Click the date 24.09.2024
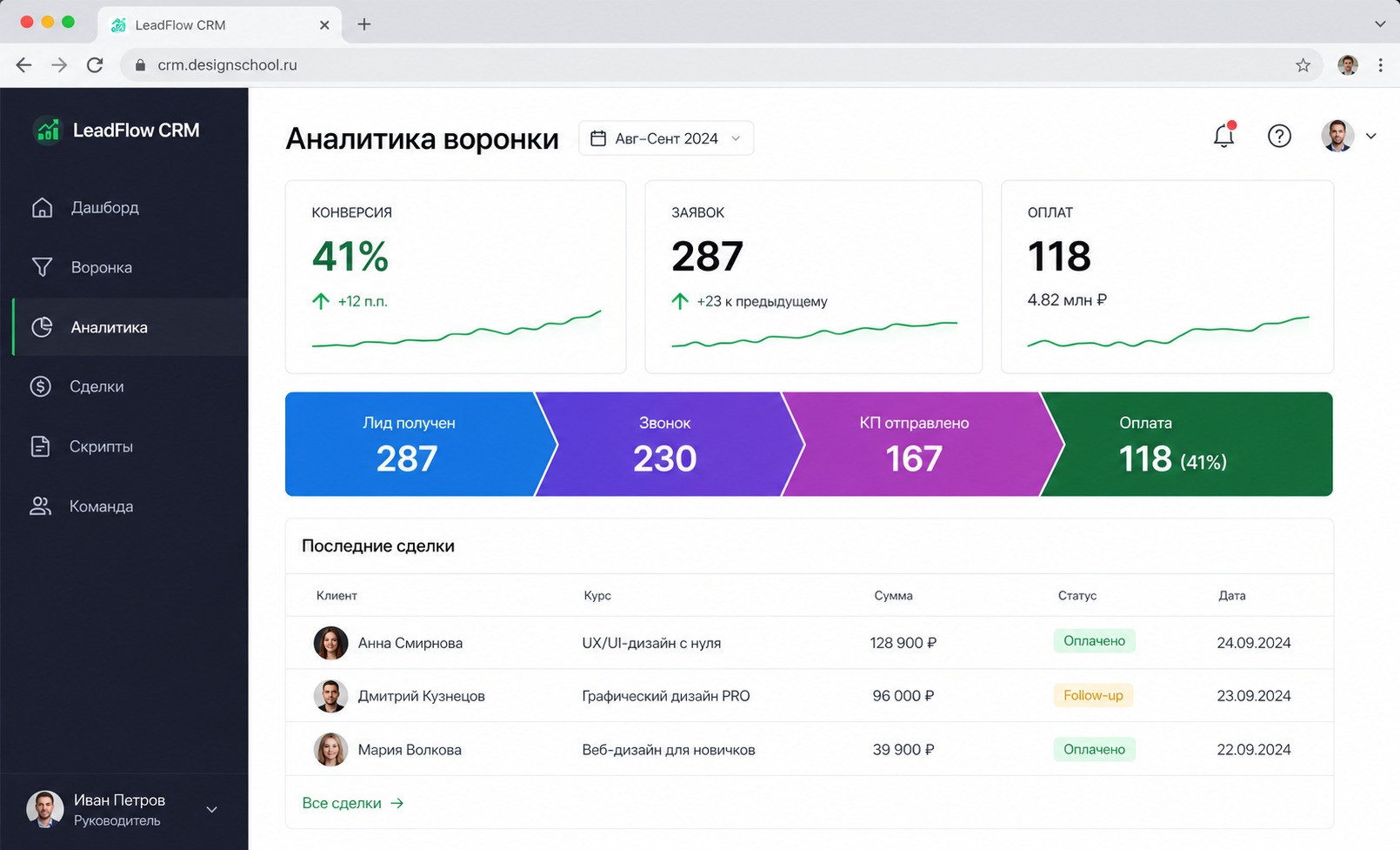Screen dimensions: 1400x850 point(1254,643)
